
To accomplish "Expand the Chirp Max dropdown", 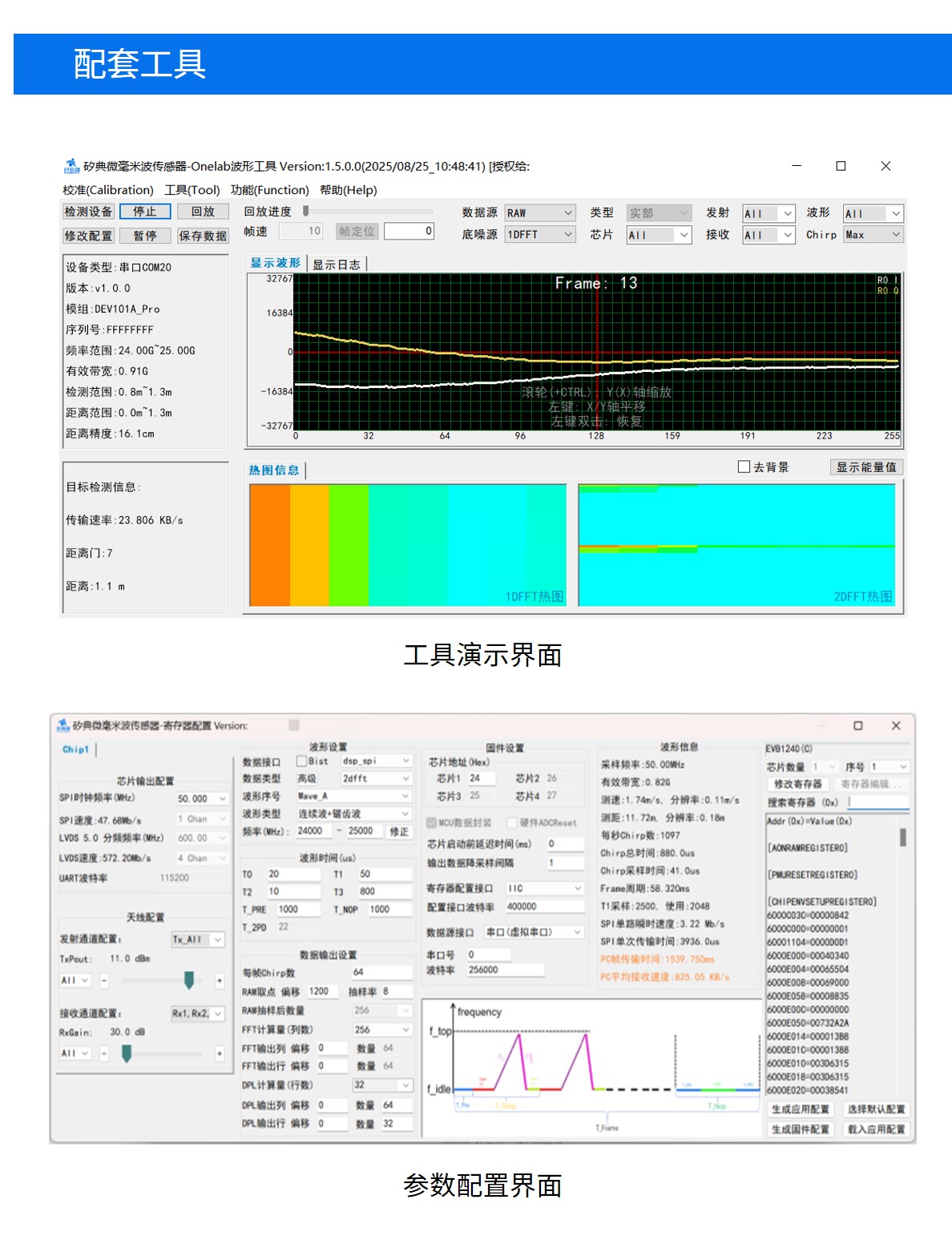I will pyautogui.click(x=873, y=235).
